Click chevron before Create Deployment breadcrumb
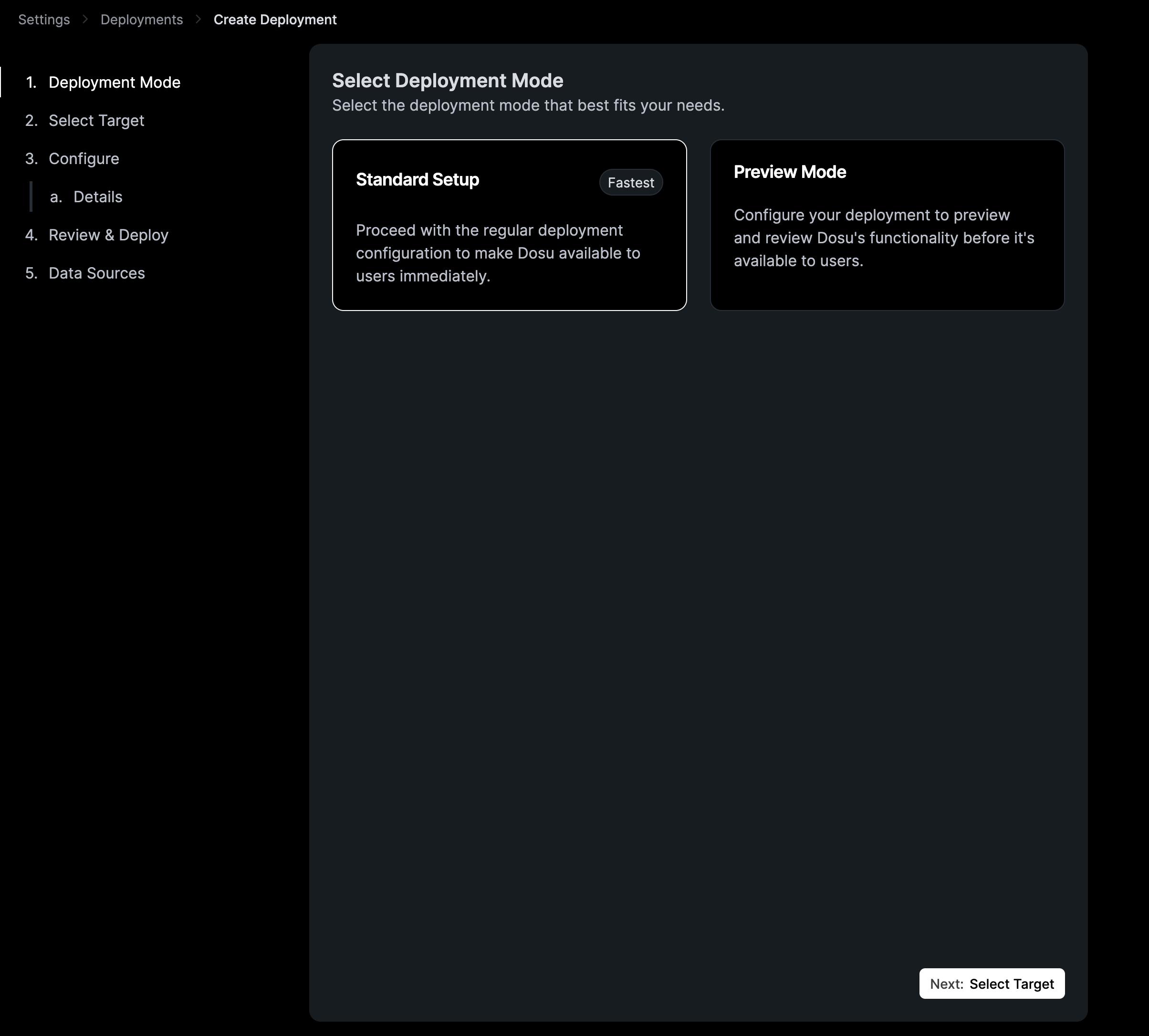The height and width of the screenshot is (1036, 1149). tap(198, 20)
